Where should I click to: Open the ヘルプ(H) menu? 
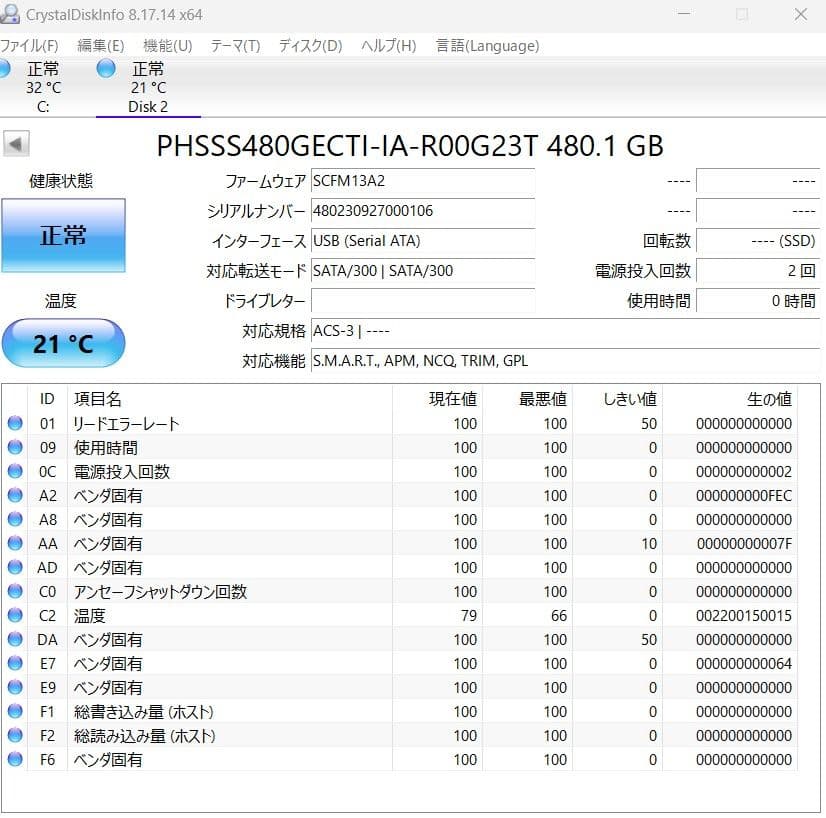(388, 46)
